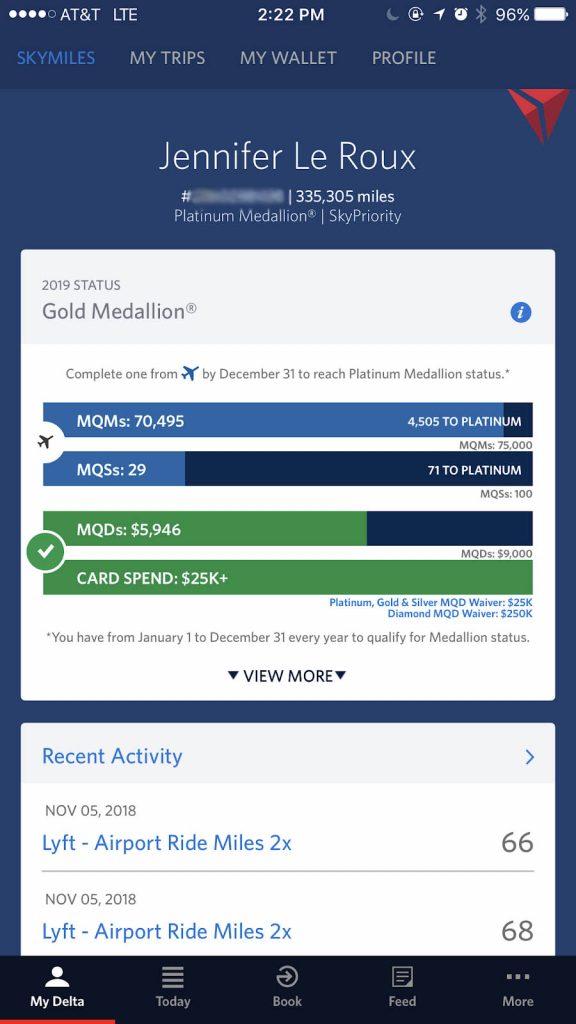576x1024 pixels.
Task: Open Recent Activity via the right chevron
Action: coord(529,757)
